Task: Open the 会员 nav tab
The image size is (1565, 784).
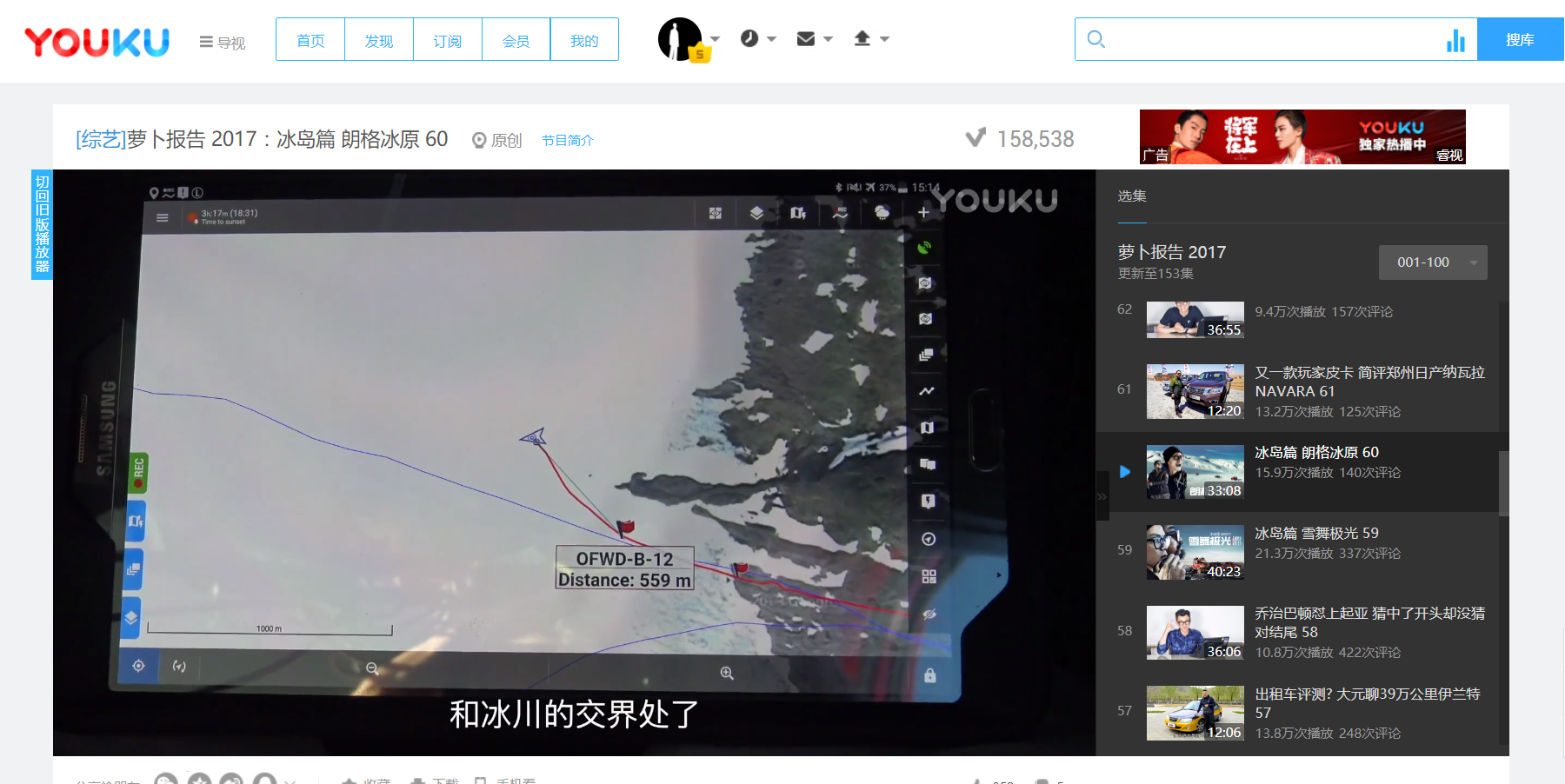Action: pyautogui.click(x=516, y=40)
